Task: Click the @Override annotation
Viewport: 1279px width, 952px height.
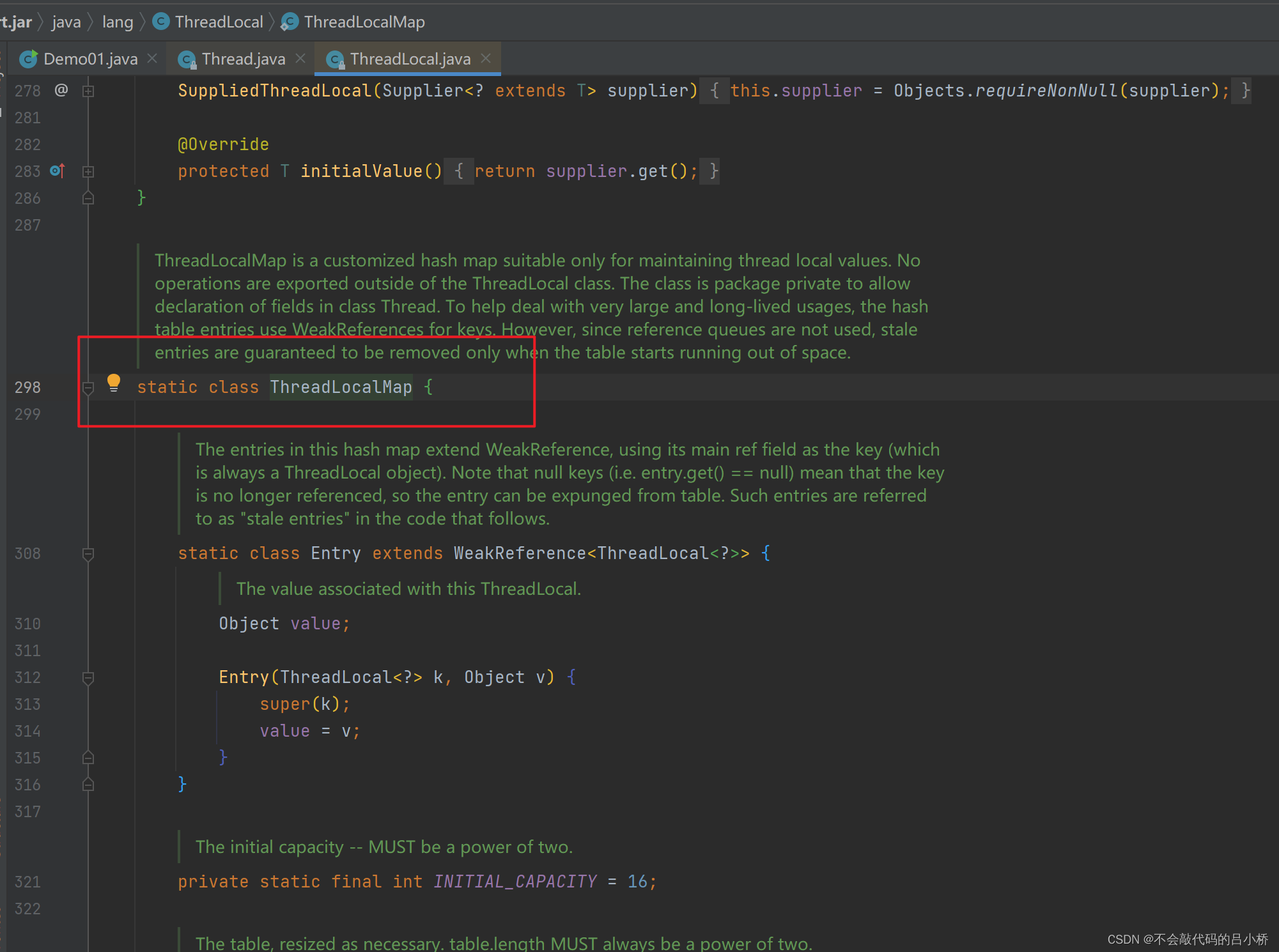Action: pyautogui.click(x=223, y=144)
